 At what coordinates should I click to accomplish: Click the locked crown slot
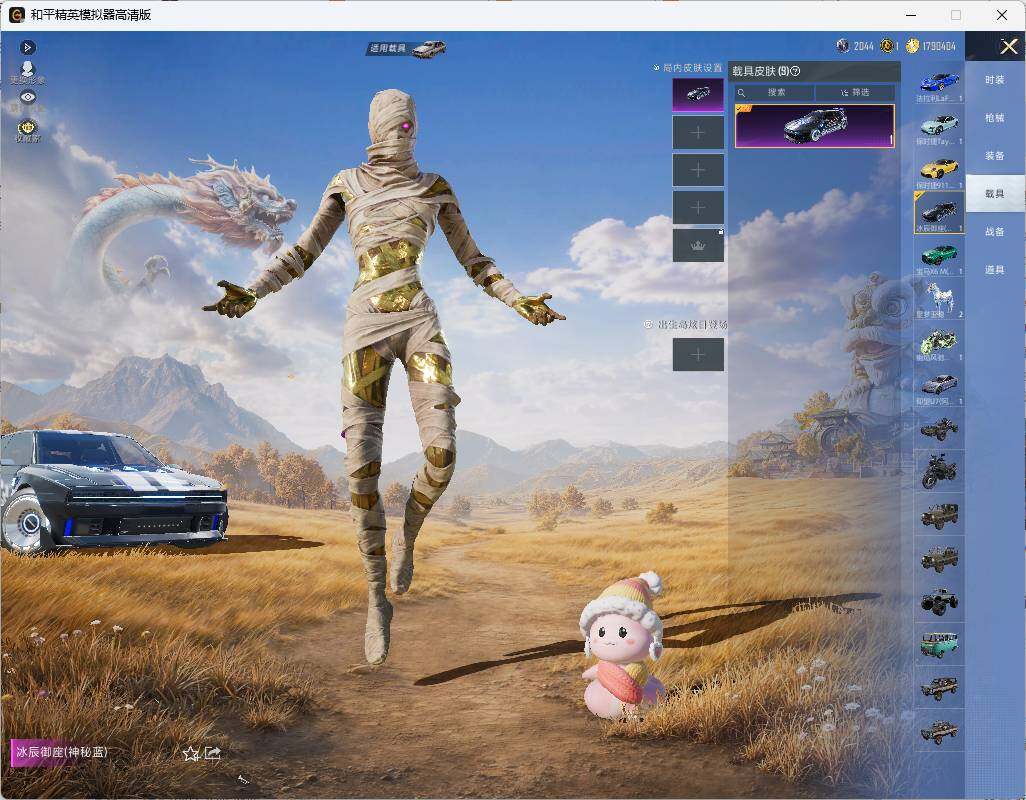698,246
